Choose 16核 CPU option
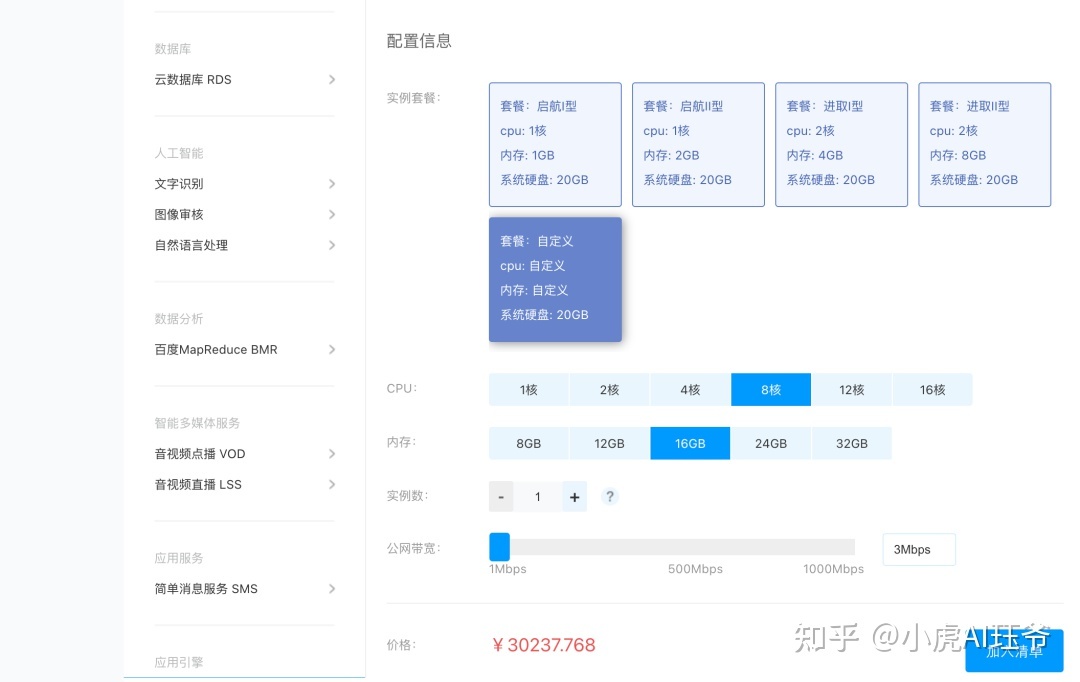 tap(933, 390)
